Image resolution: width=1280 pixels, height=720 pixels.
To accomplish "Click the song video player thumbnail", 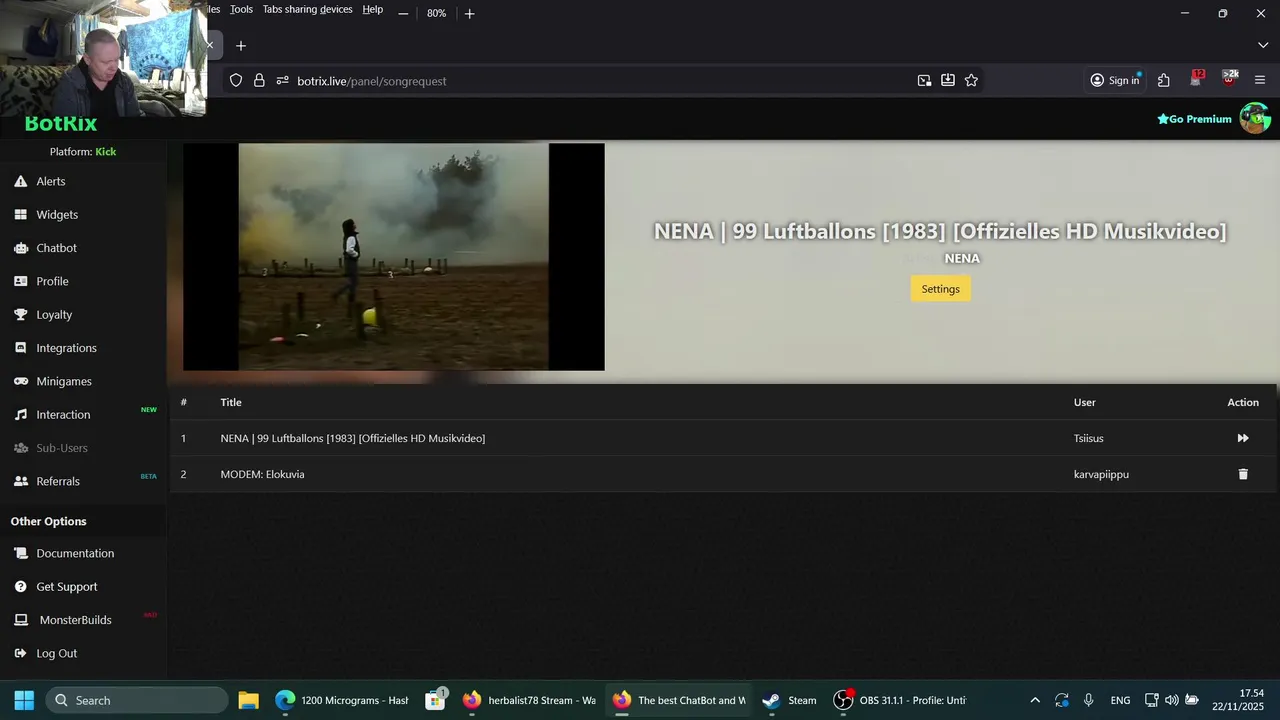I will 394,257.
